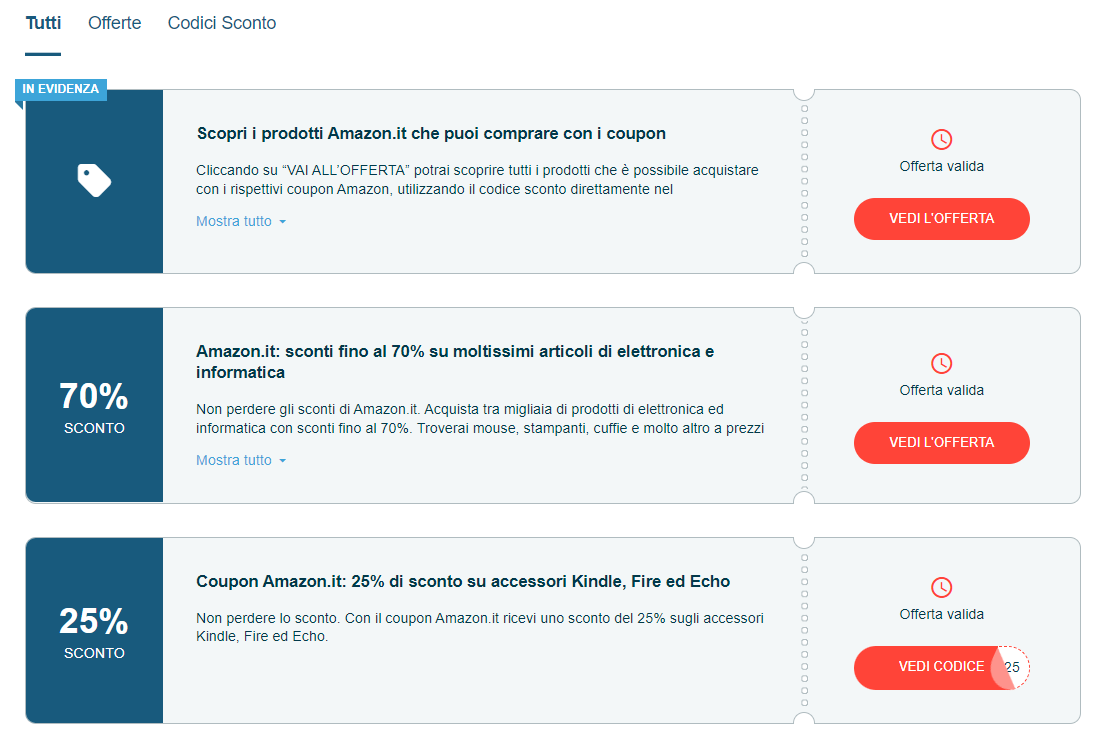Image resolution: width=1104 pixels, height=748 pixels.
Task: Click the clock icon in the featured offer
Action: (x=941, y=139)
